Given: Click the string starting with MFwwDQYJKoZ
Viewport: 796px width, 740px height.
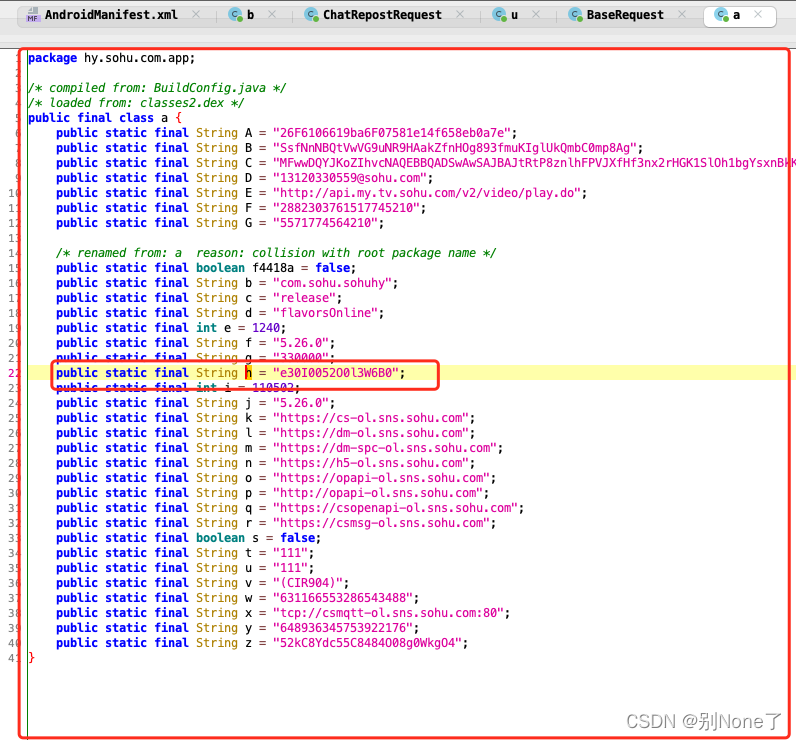Looking at the screenshot, I should (534, 163).
